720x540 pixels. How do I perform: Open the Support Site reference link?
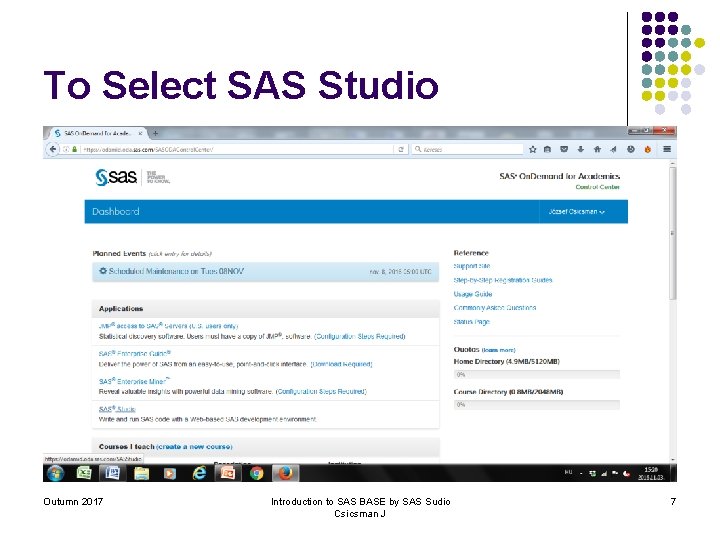[x=472, y=266]
